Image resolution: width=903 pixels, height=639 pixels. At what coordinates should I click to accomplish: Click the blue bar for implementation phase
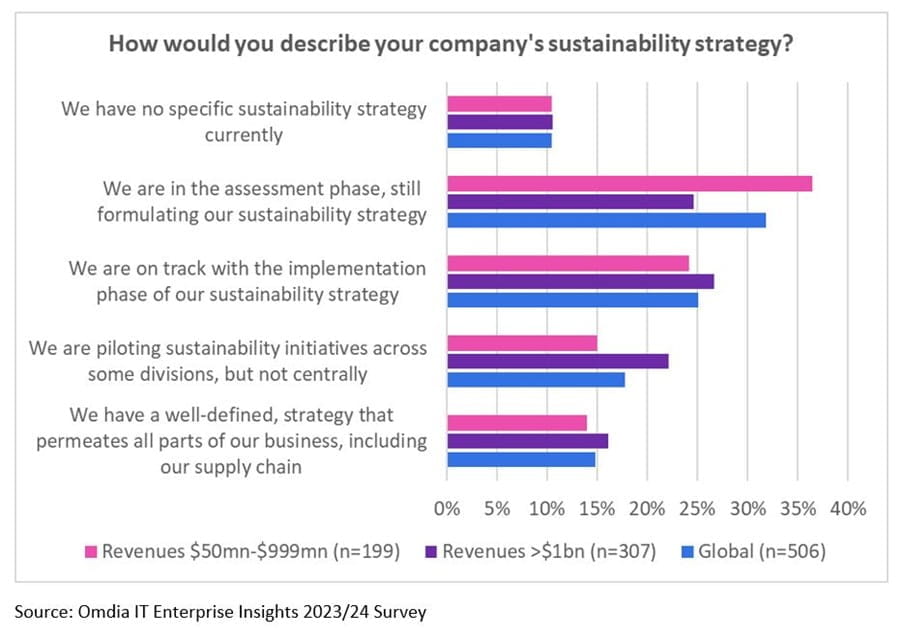(x=572, y=300)
